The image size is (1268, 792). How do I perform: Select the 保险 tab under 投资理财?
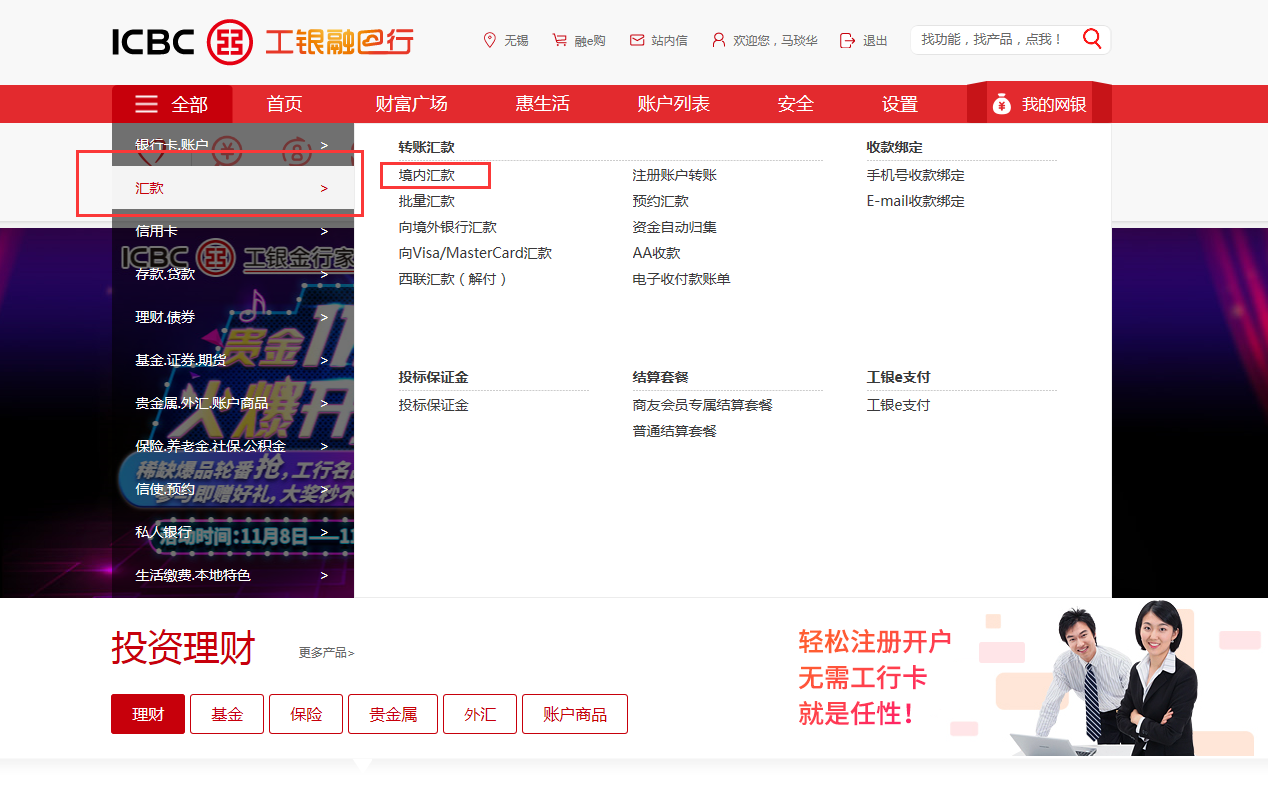306,714
